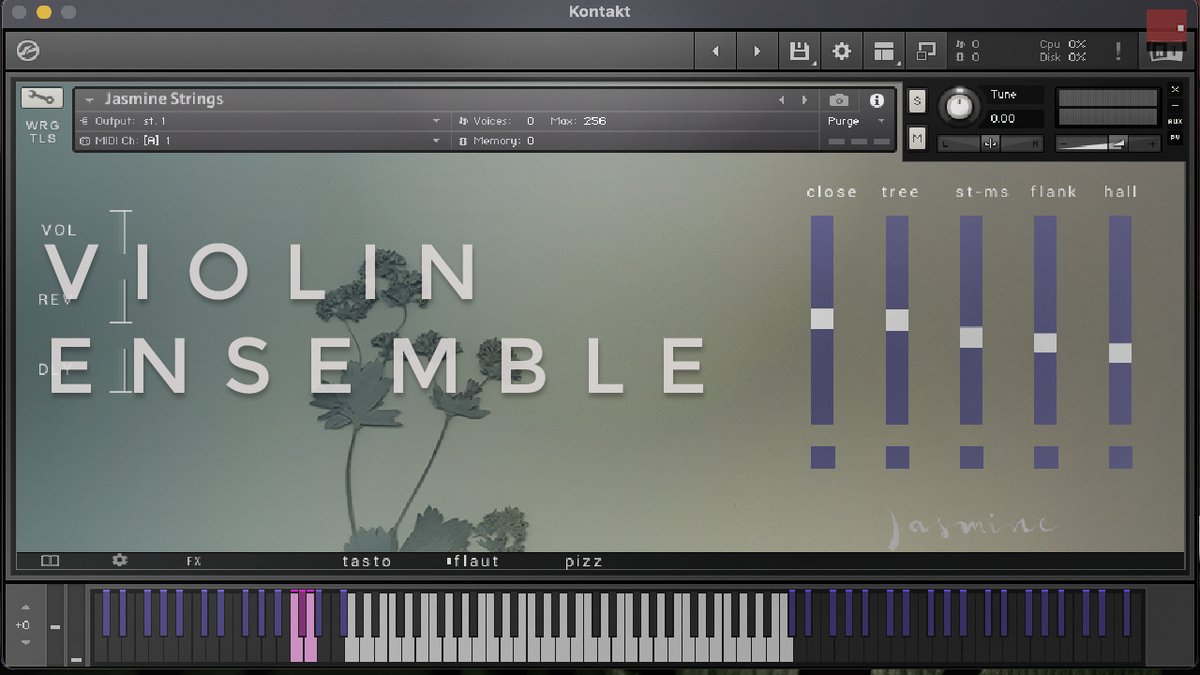Image resolution: width=1200 pixels, height=675 pixels.
Task: Click the REV label
Action: click(55, 300)
